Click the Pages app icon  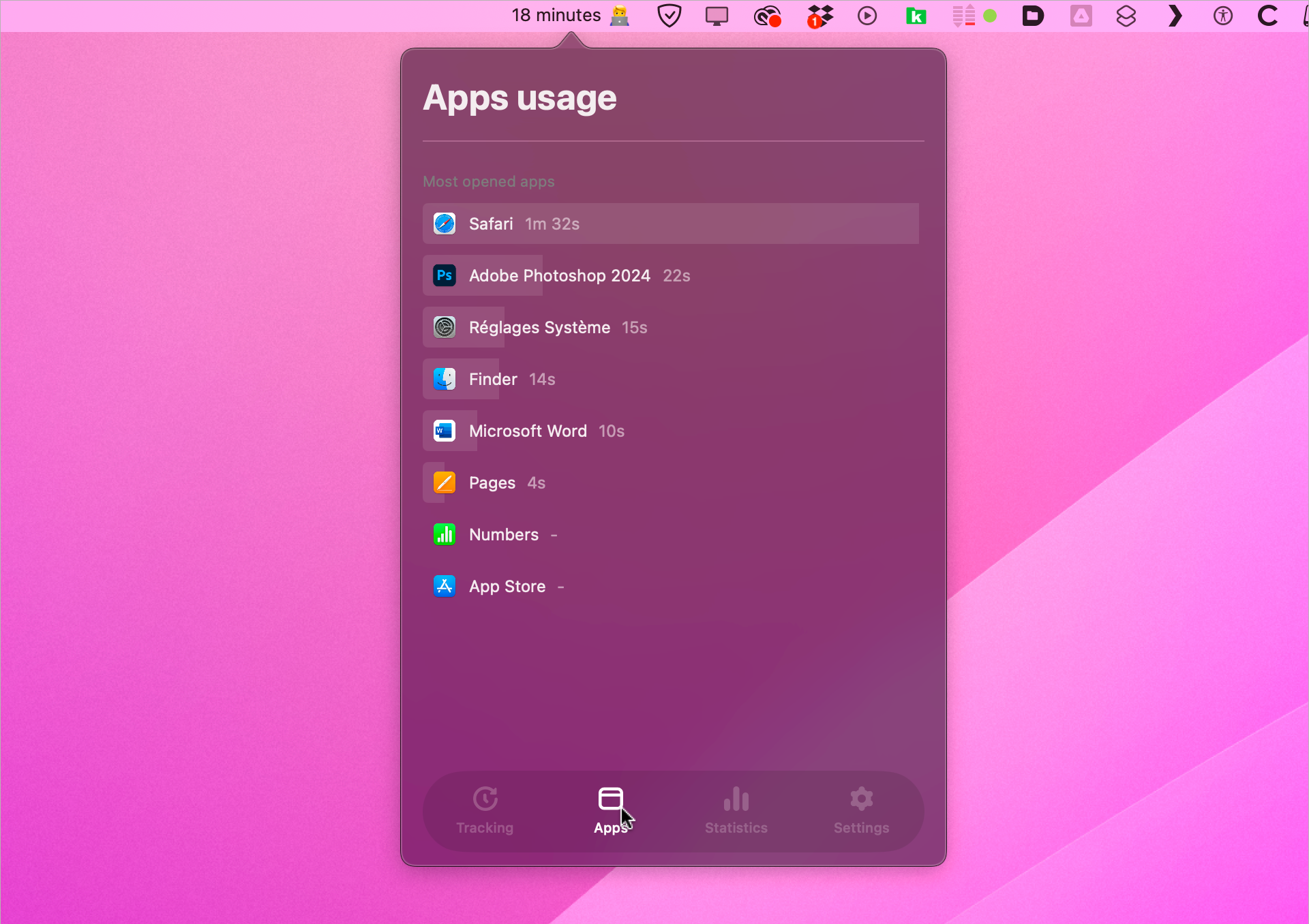[x=445, y=483]
